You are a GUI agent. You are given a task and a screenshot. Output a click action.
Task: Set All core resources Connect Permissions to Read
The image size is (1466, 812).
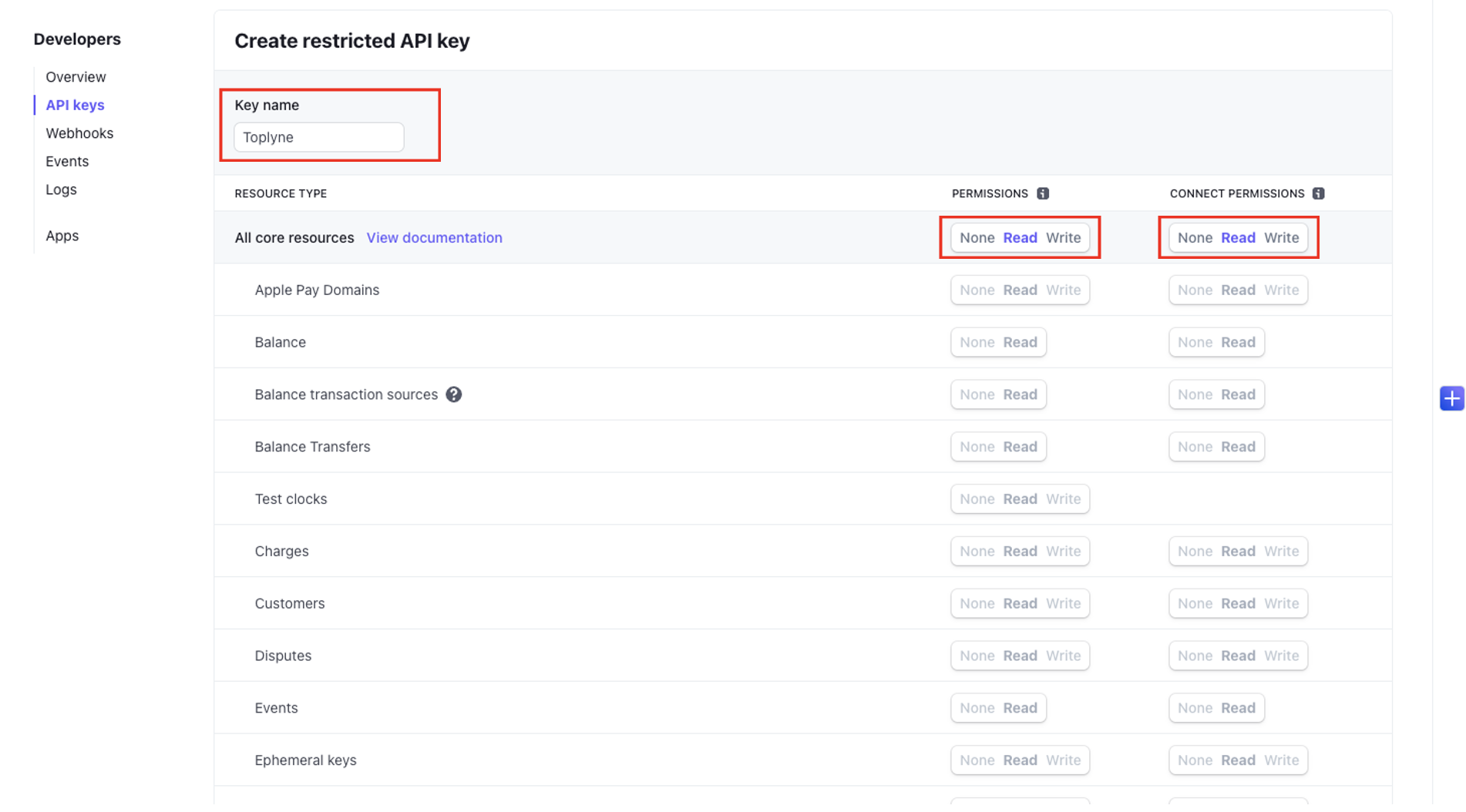[1238, 237]
